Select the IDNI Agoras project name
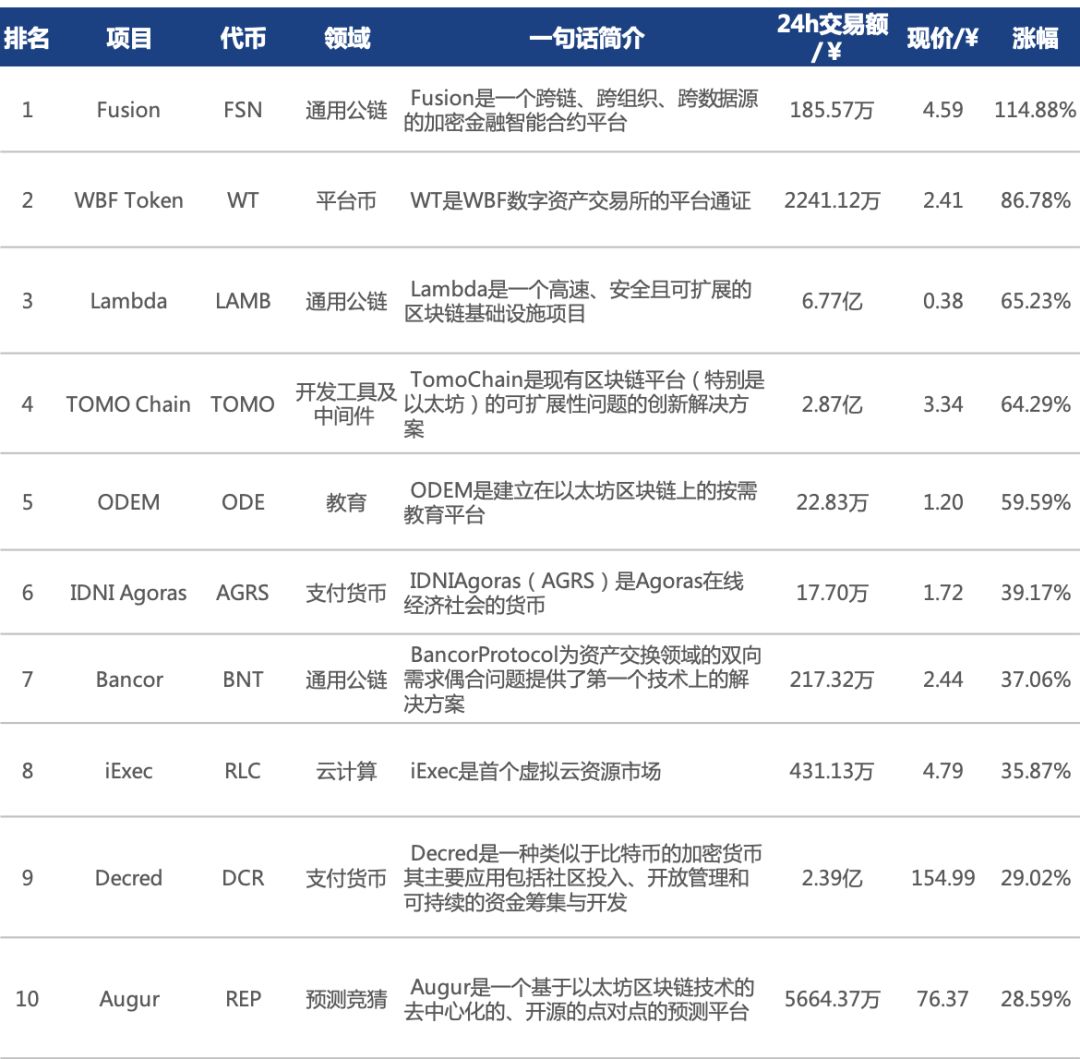1080x1059 pixels. click(128, 593)
